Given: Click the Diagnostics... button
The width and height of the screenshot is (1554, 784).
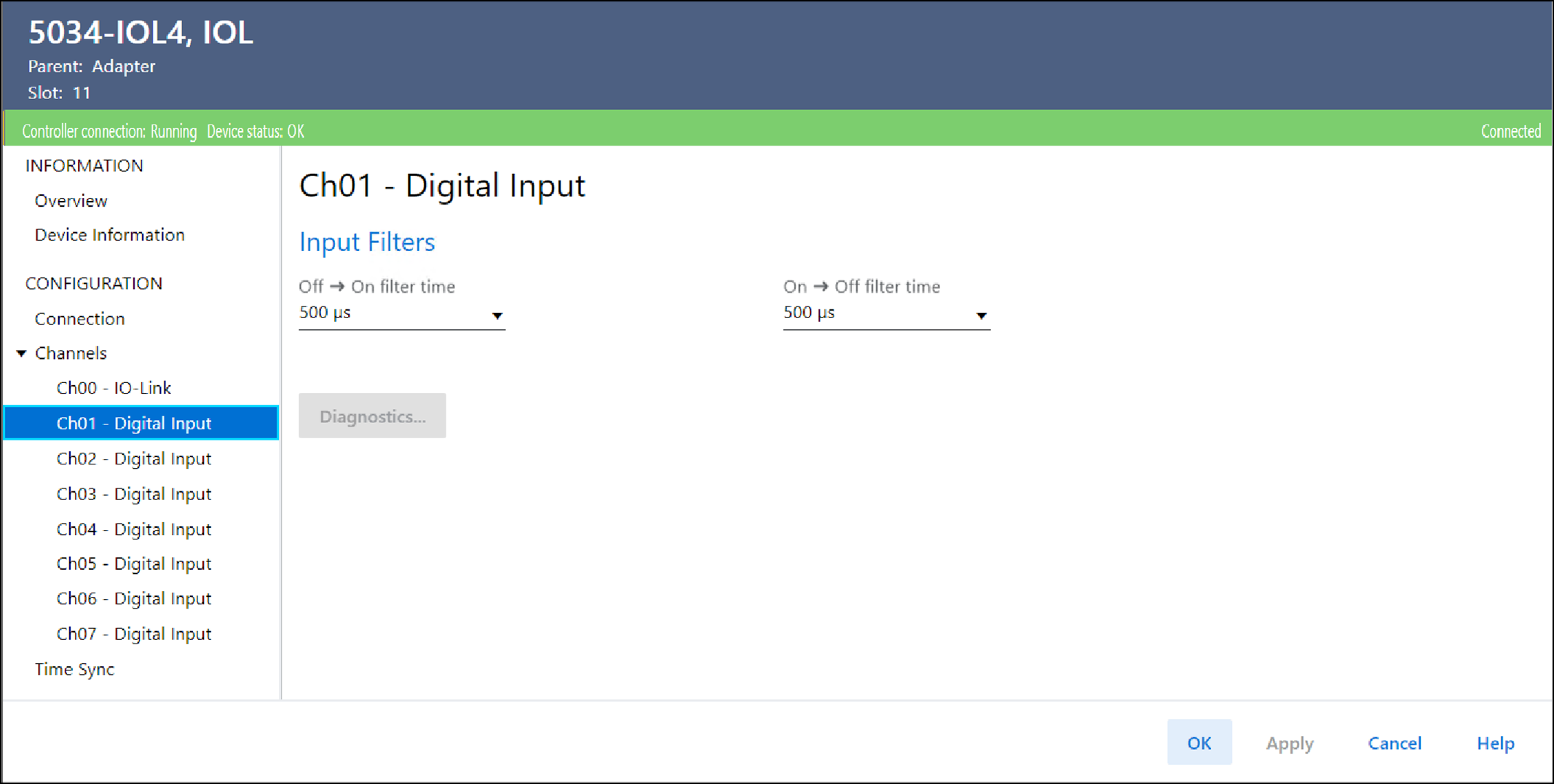Looking at the screenshot, I should click(372, 416).
